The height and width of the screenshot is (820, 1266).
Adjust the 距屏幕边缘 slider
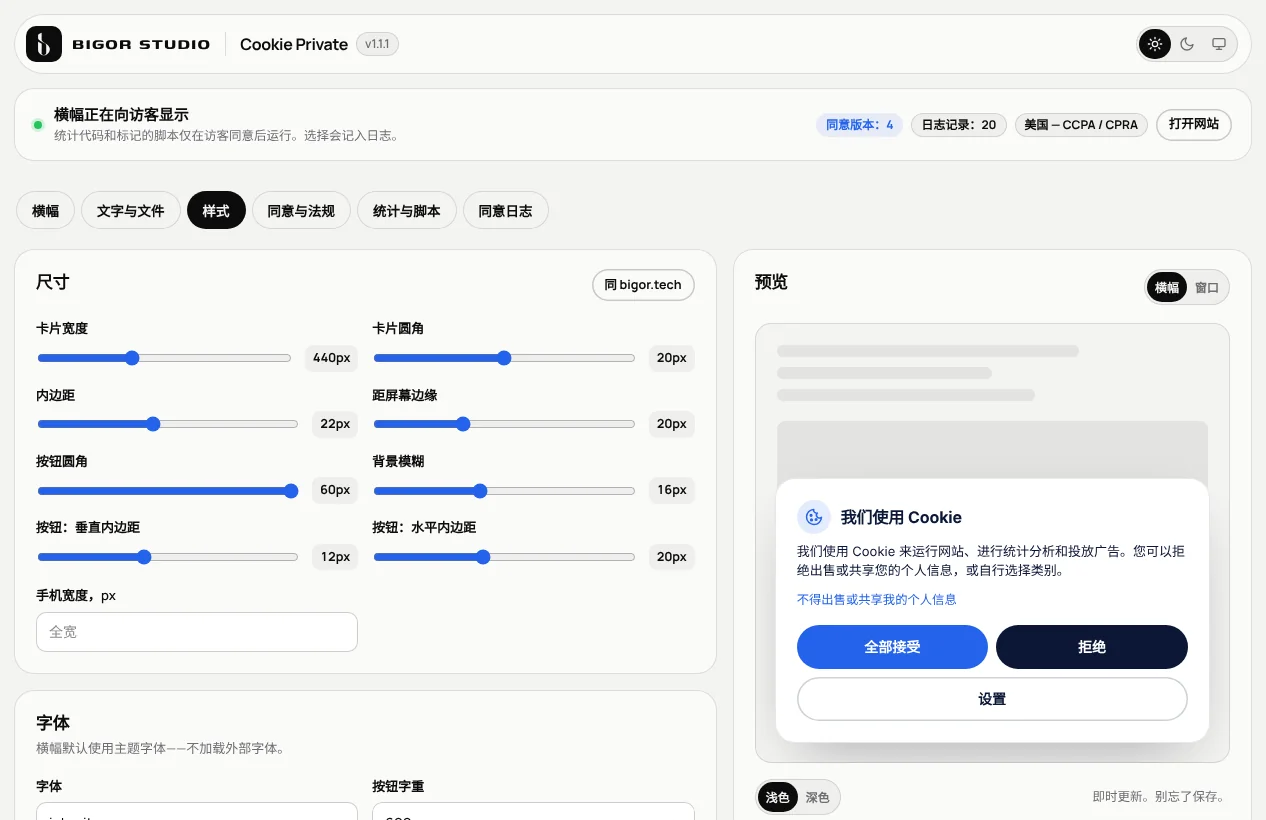click(504, 424)
